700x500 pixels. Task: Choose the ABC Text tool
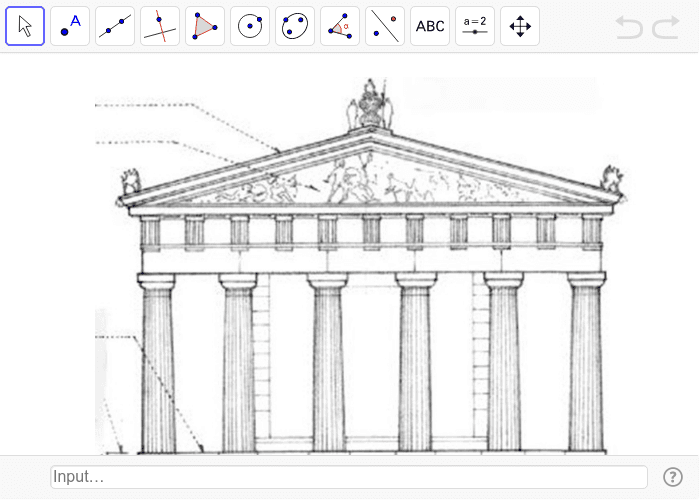(x=430, y=26)
